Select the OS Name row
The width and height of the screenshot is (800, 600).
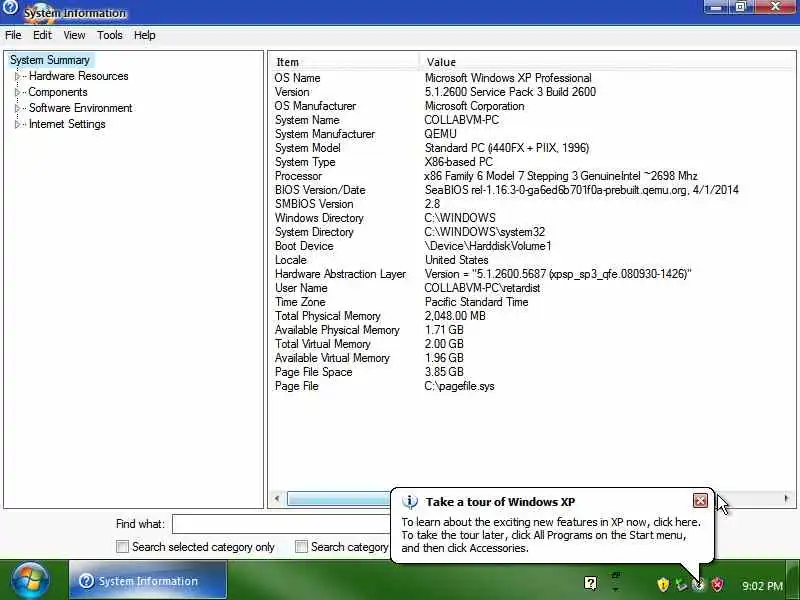(532, 78)
